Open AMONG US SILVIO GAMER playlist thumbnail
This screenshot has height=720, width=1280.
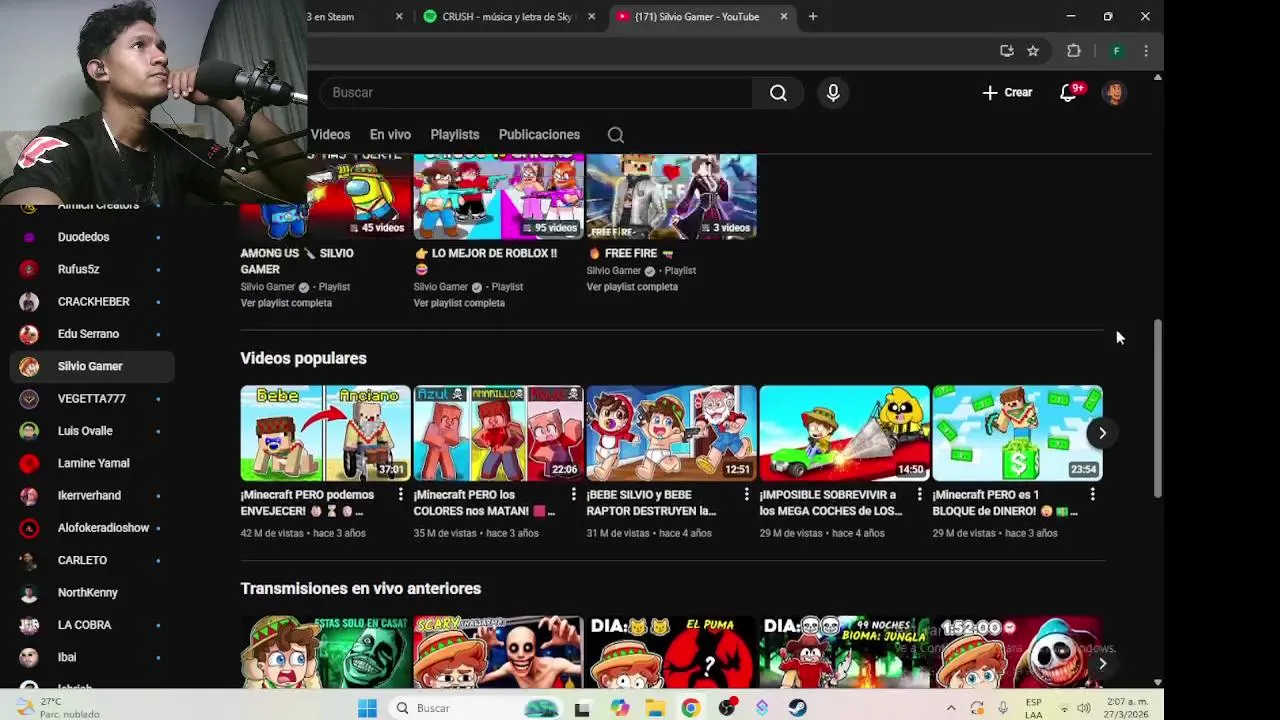pyautogui.click(x=326, y=196)
